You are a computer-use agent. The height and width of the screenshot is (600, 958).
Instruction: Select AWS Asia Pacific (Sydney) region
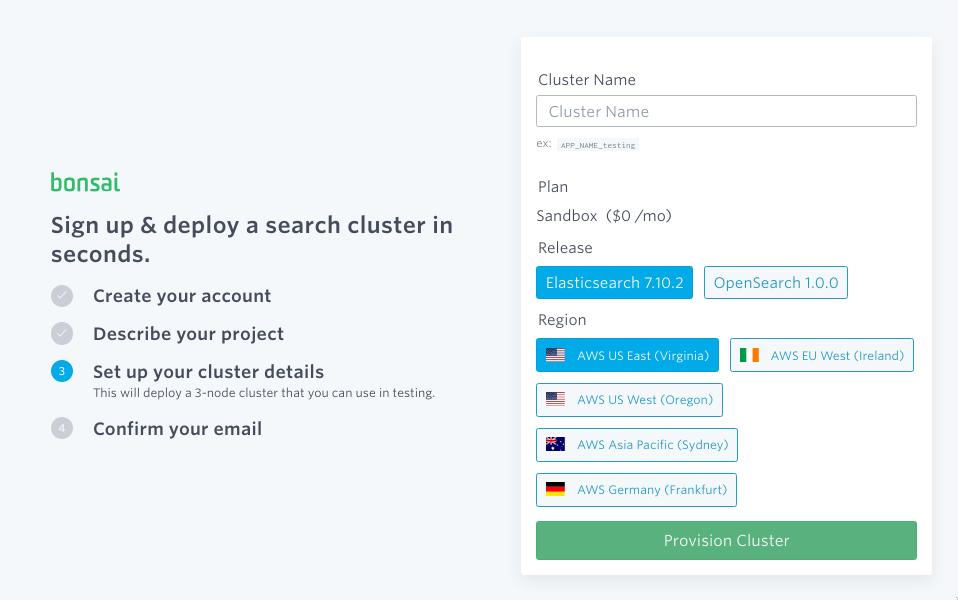click(636, 444)
